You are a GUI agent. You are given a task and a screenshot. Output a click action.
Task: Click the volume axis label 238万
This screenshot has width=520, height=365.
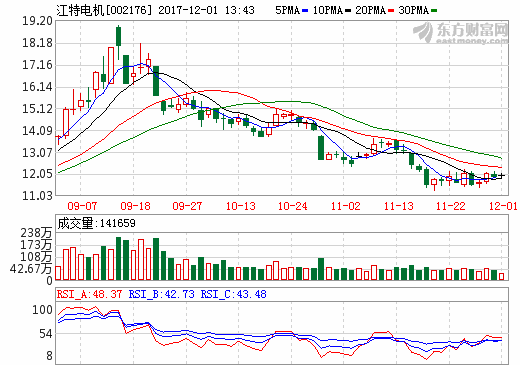37,233
